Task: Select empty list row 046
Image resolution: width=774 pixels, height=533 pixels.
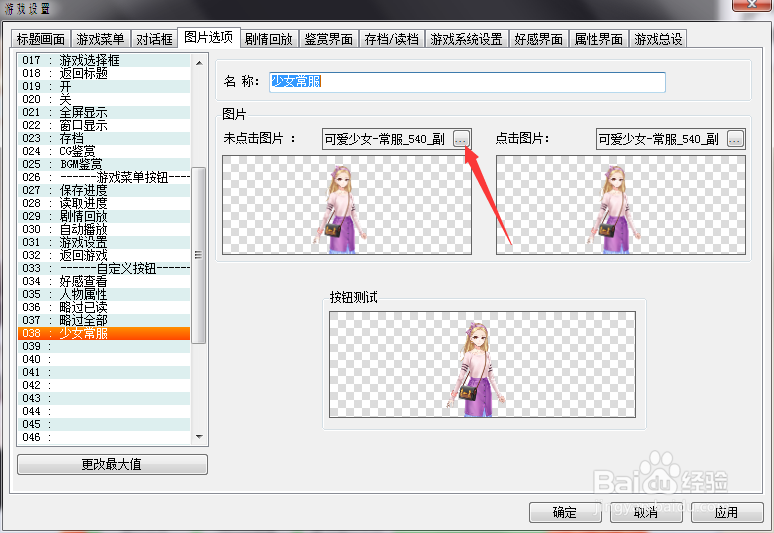Action: point(104,437)
